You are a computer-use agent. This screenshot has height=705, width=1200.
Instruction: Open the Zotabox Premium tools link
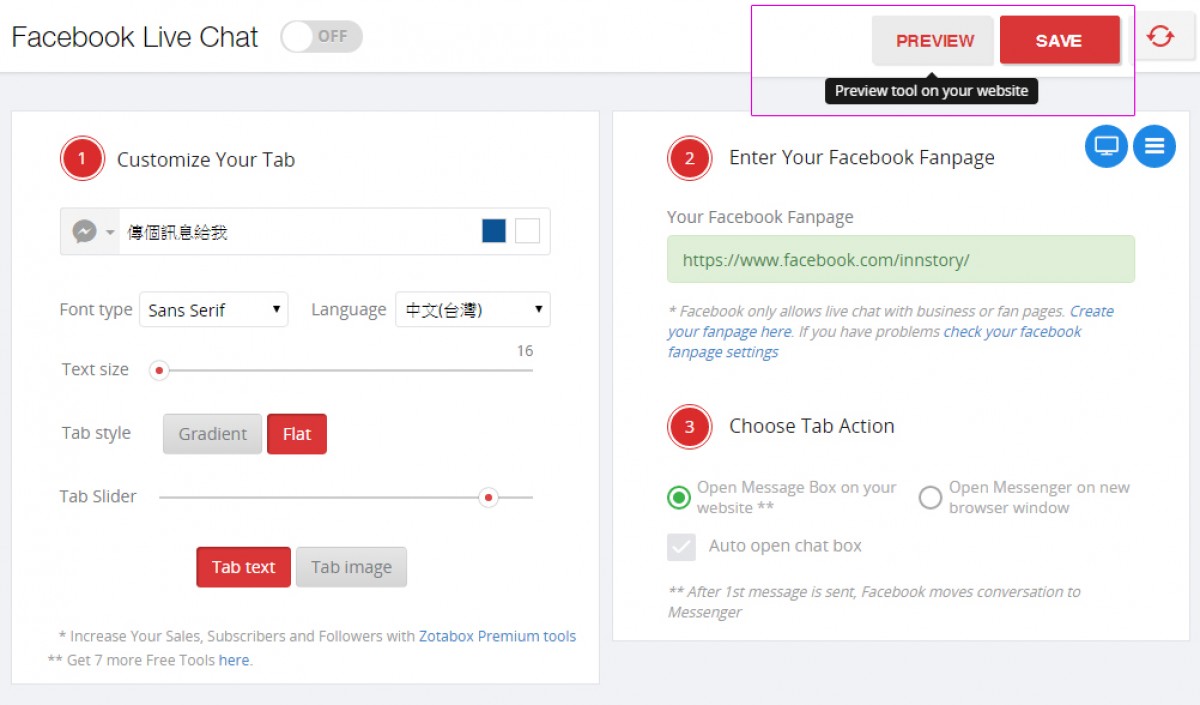[497, 636]
